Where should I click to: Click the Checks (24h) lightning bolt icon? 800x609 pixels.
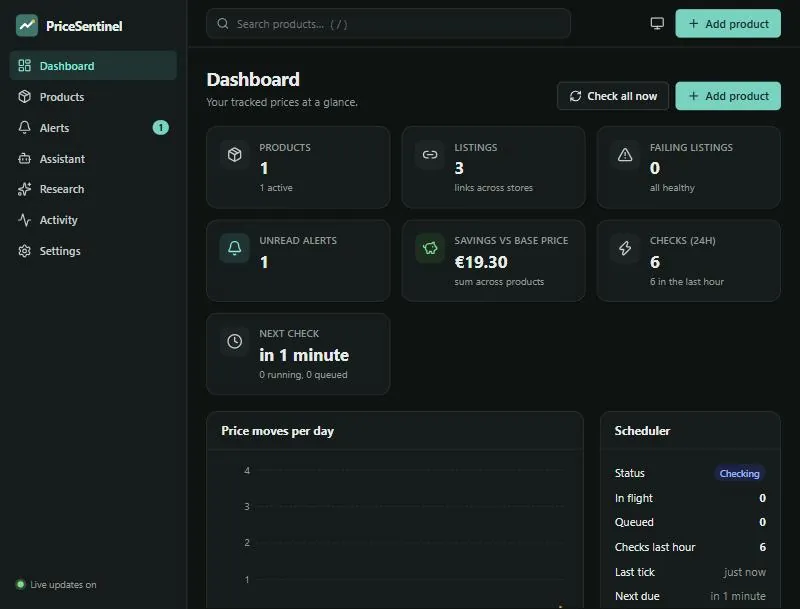(625, 248)
